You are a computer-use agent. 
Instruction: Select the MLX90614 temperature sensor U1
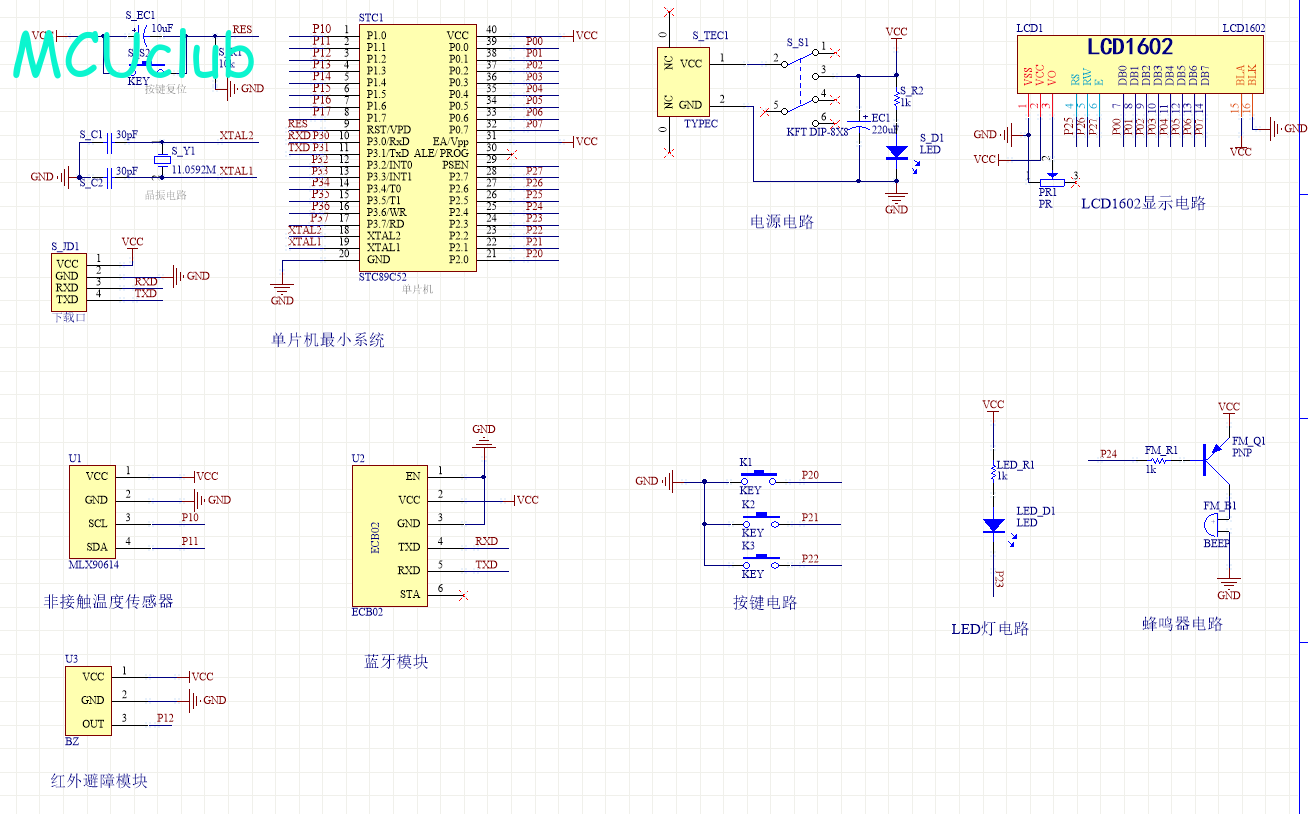[96, 511]
